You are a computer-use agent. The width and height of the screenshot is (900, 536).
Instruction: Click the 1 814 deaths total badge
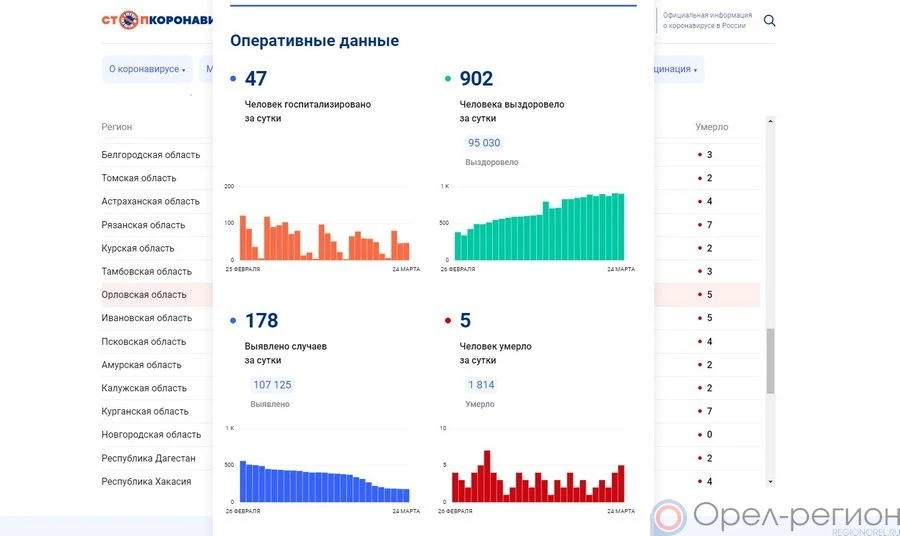[x=480, y=385]
